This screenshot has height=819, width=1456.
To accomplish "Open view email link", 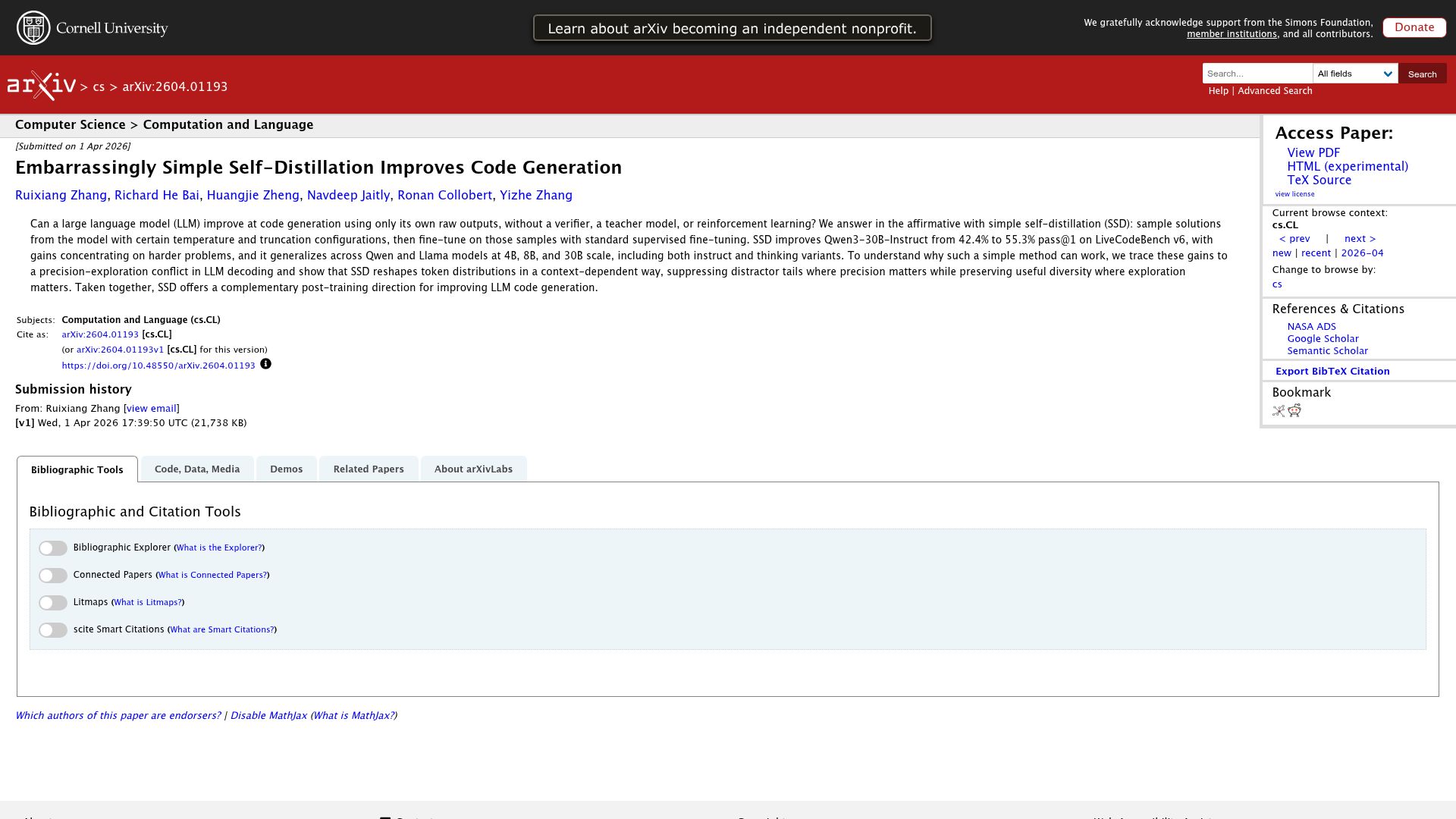I will tap(151, 409).
